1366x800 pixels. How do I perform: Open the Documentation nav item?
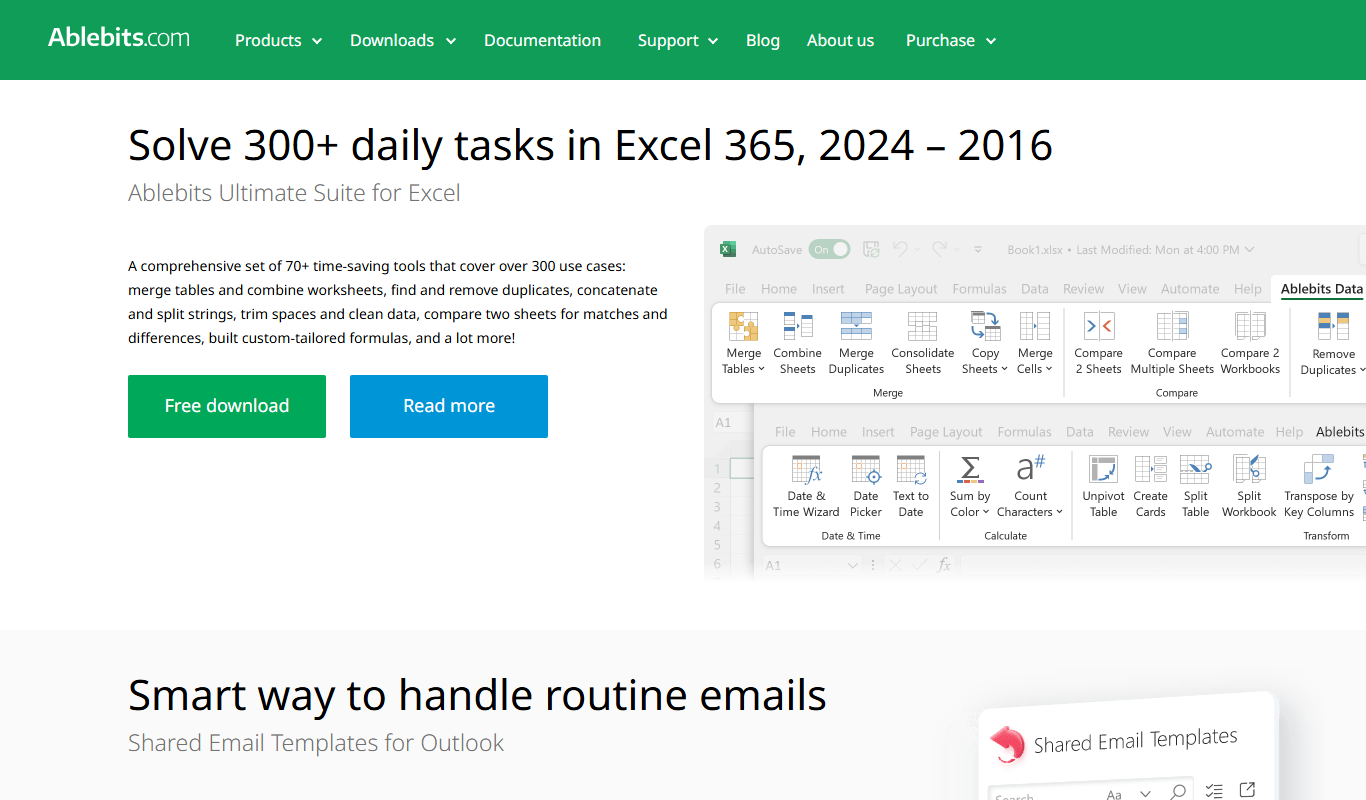coord(542,40)
